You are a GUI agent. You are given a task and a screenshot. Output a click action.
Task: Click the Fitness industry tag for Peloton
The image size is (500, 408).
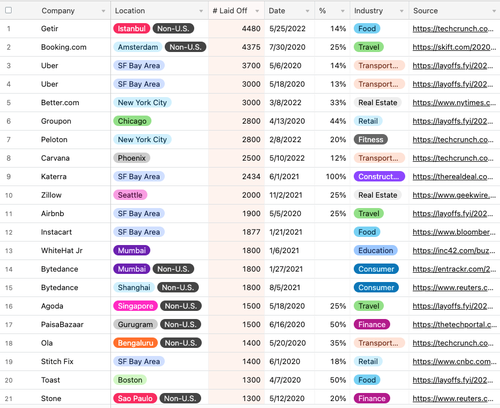(x=371, y=140)
